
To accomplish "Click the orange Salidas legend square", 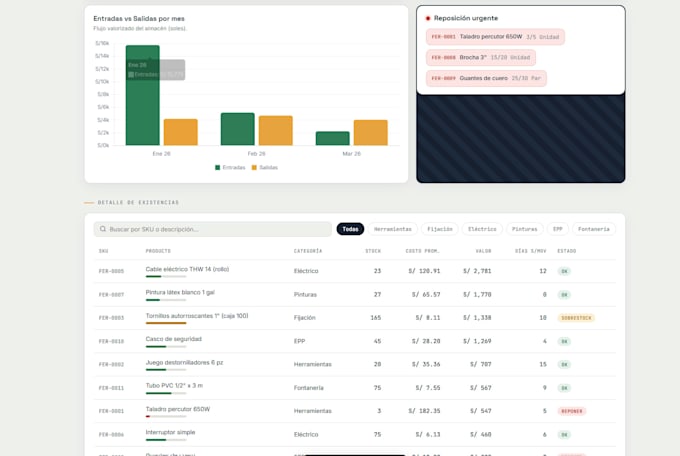I will 254,167.
